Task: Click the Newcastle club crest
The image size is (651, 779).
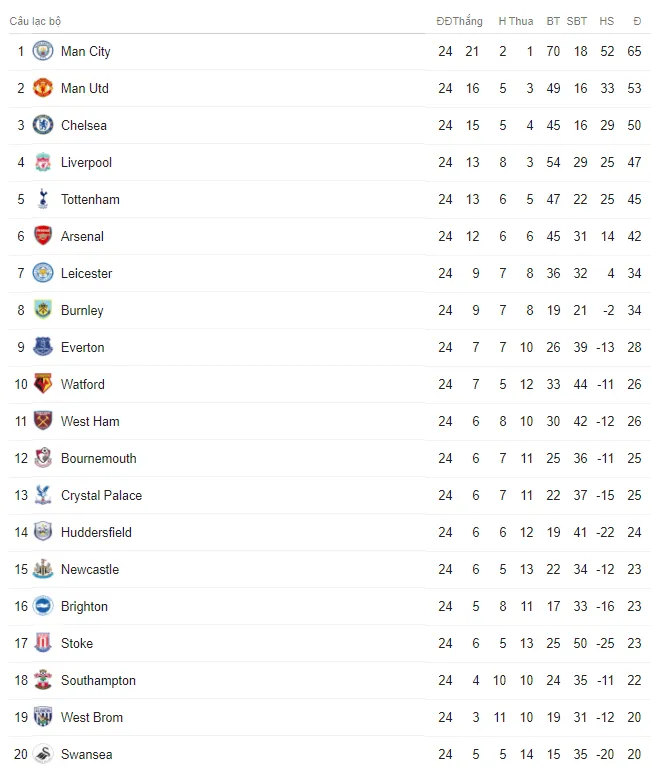Action: [x=43, y=569]
